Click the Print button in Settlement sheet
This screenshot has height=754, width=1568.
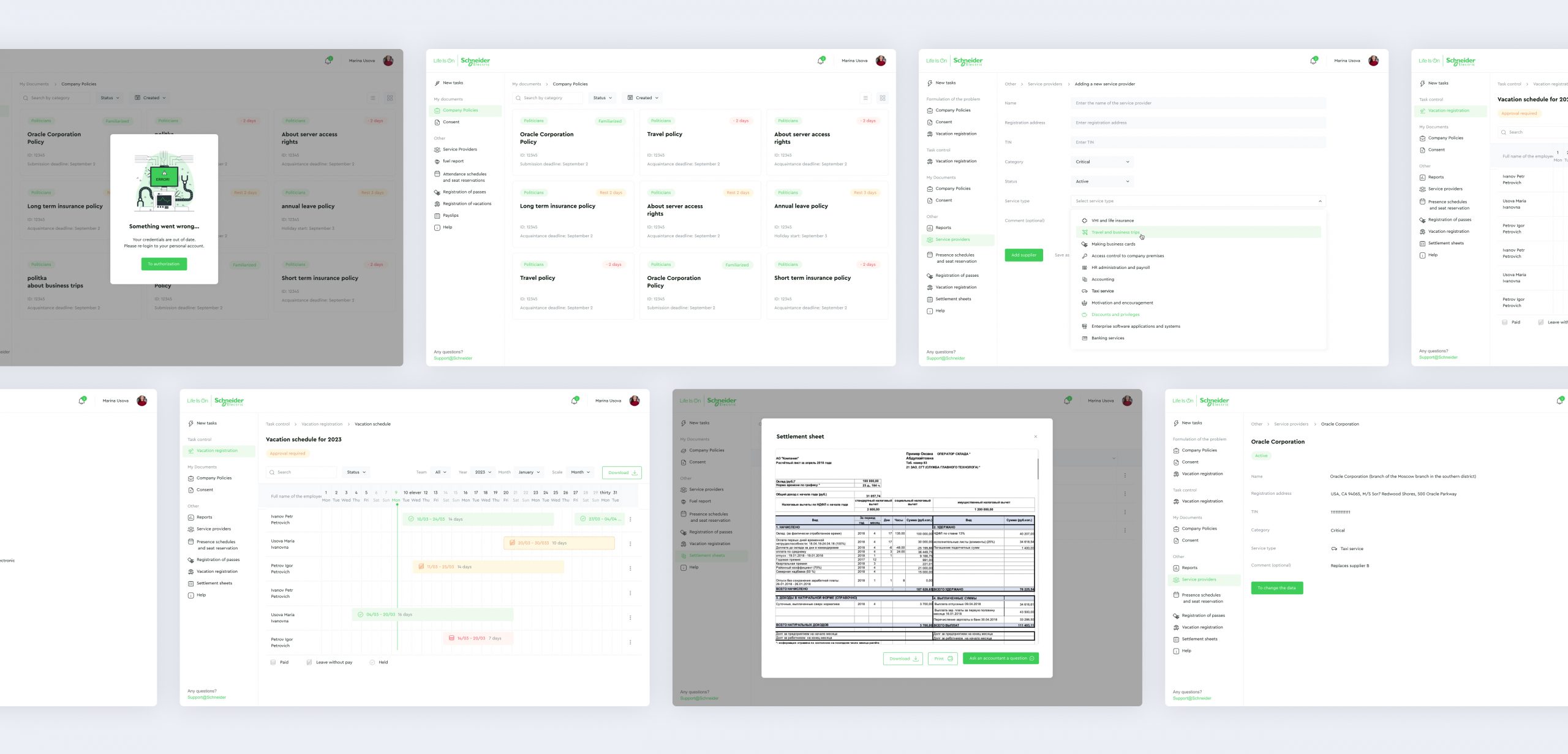click(x=943, y=658)
